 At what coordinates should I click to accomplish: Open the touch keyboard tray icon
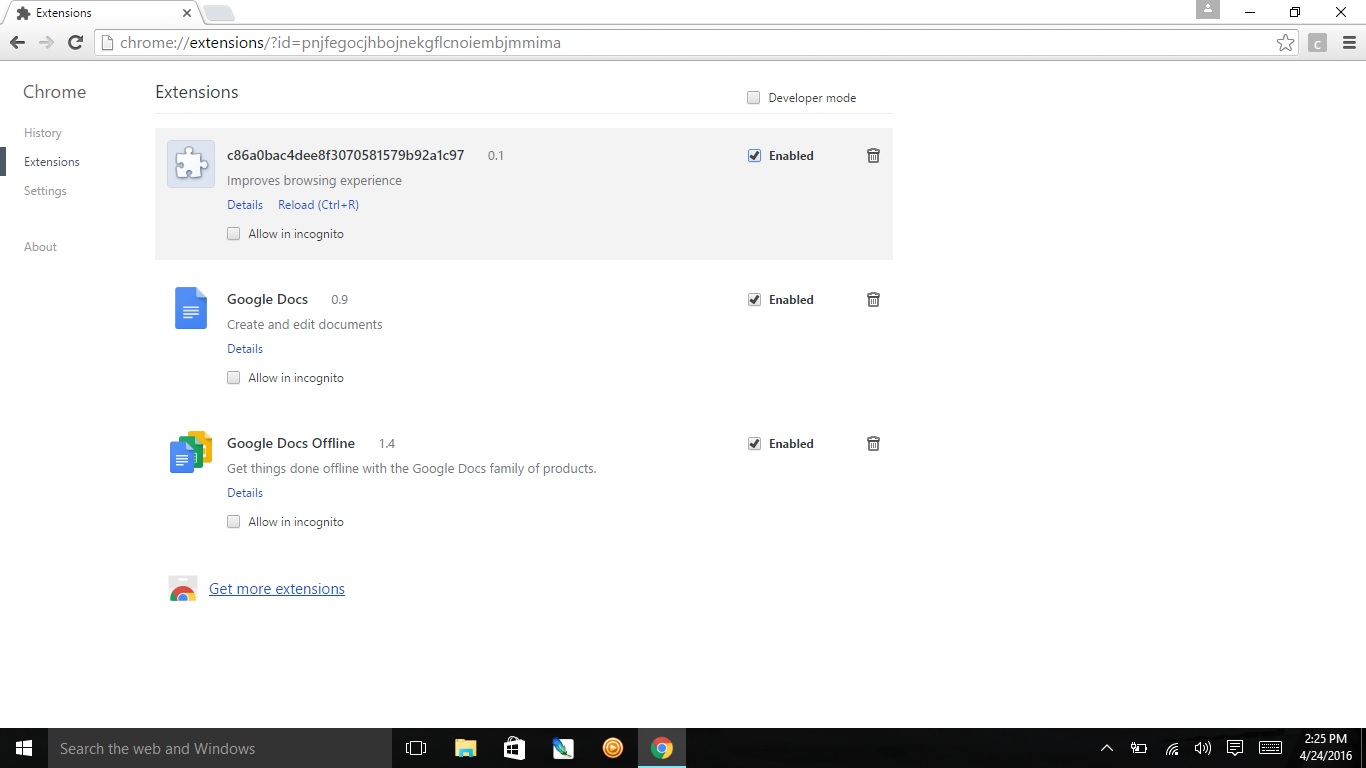coord(1271,748)
